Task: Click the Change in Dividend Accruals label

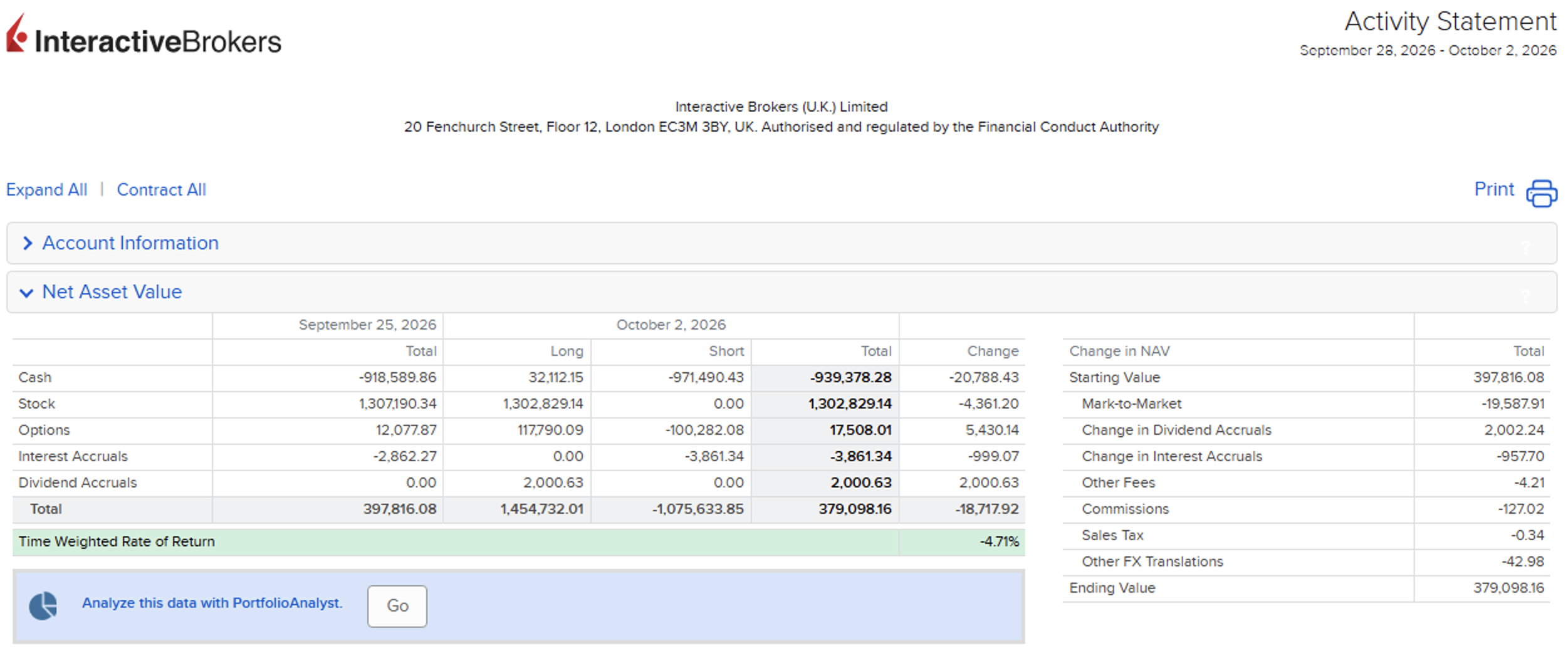Action: click(x=1176, y=430)
